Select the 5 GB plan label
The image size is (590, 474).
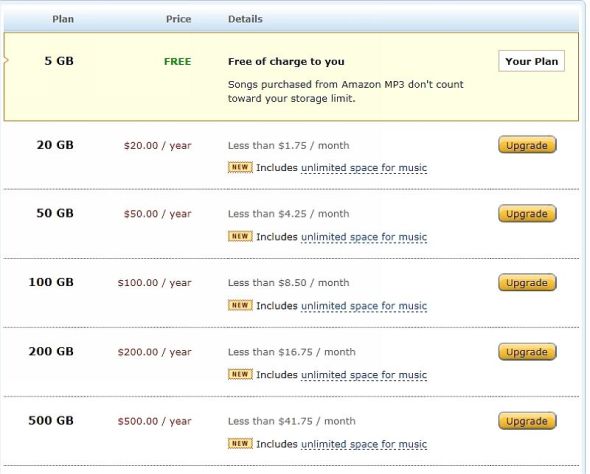(59, 61)
